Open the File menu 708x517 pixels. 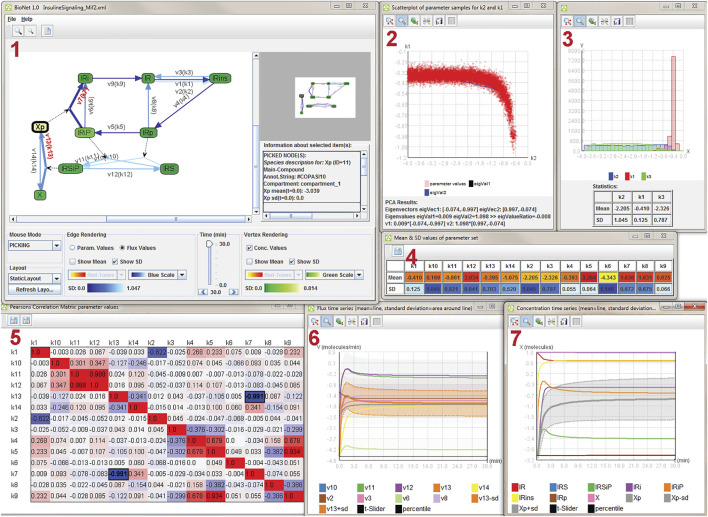(x=11, y=18)
